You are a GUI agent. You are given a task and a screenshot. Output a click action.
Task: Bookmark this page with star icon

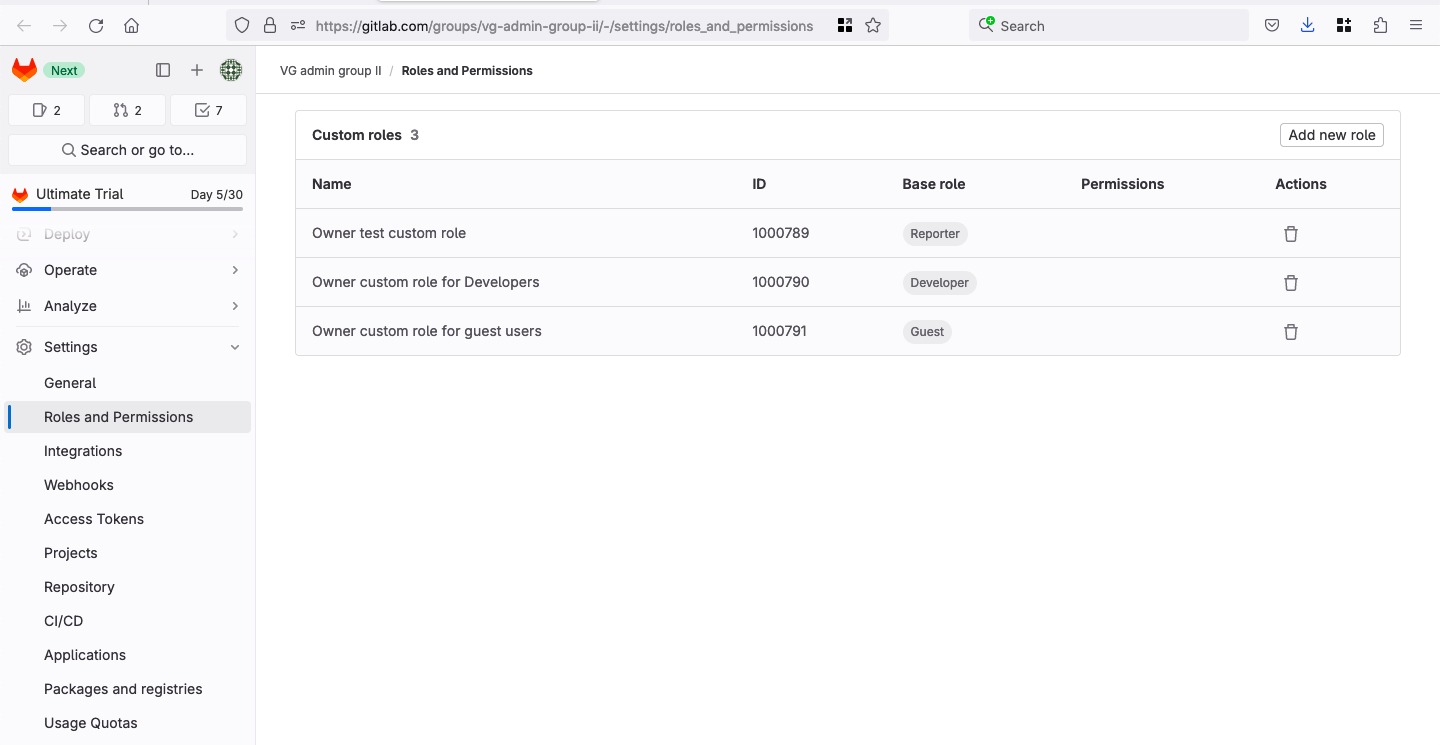coord(873,26)
